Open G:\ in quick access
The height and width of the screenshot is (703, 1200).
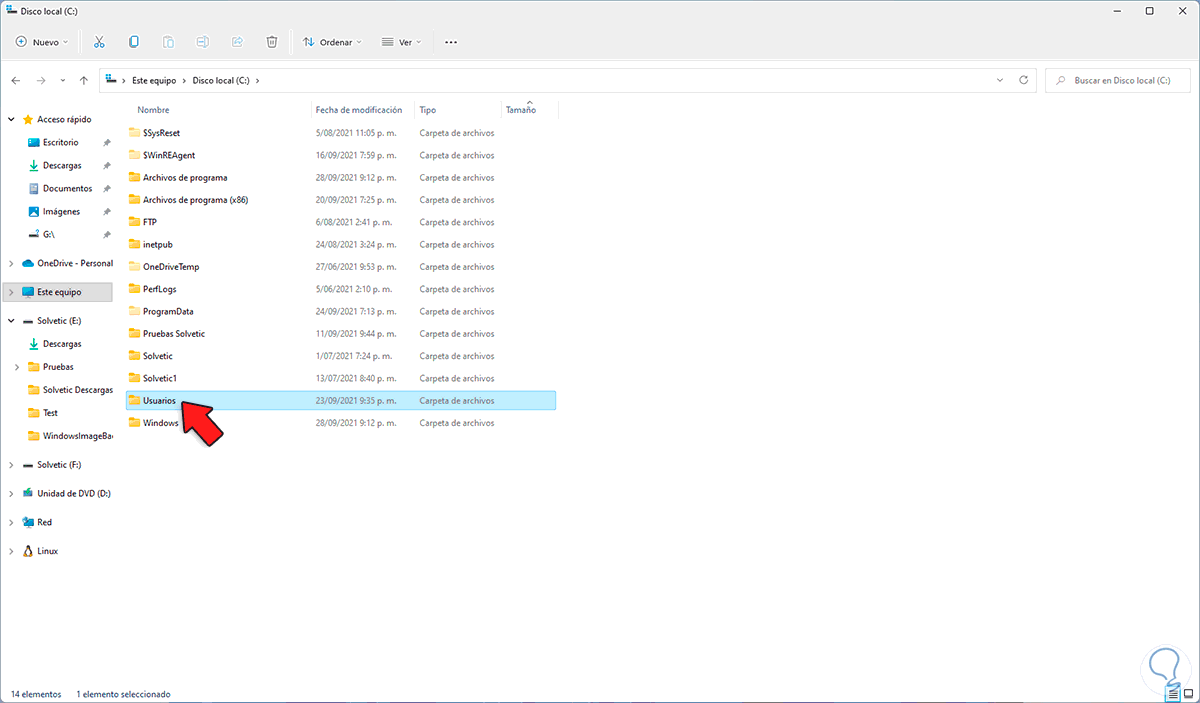pyautogui.click(x=47, y=234)
